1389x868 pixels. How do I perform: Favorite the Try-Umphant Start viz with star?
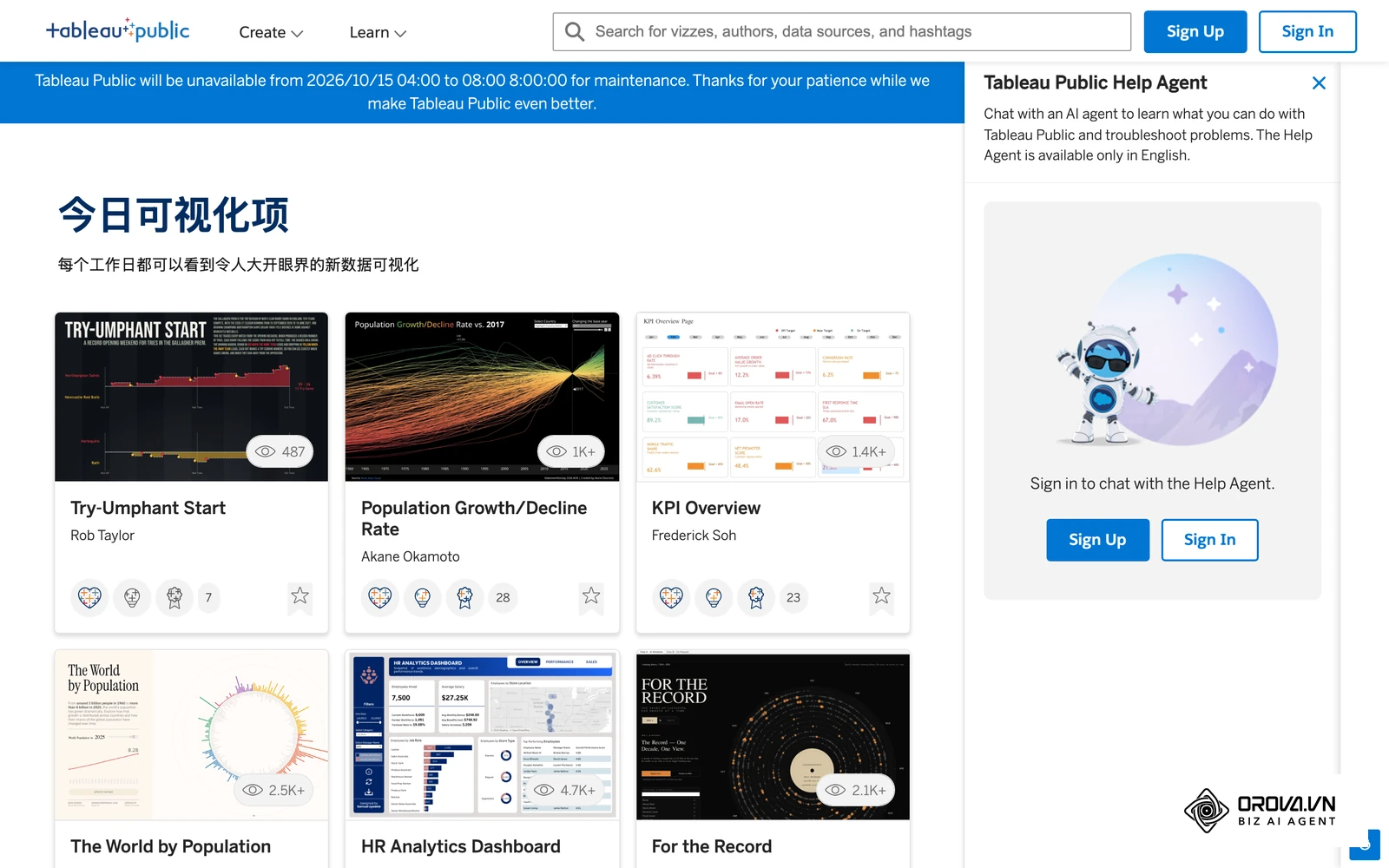tap(300, 595)
